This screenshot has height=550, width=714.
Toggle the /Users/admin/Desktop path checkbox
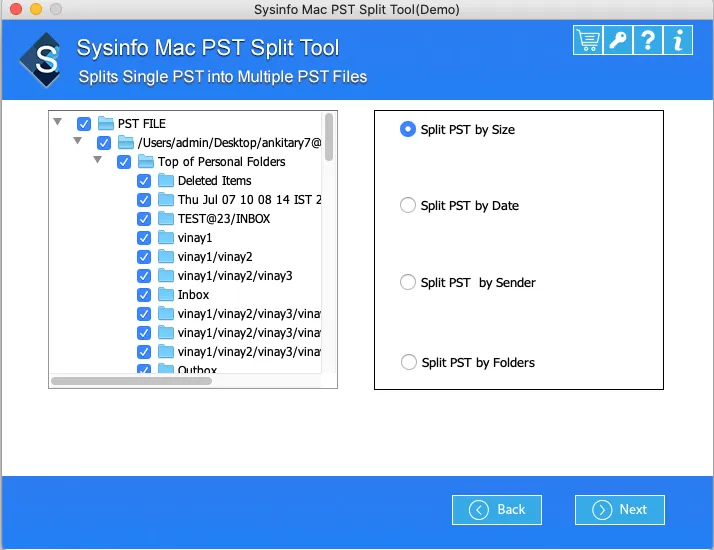pyautogui.click(x=104, y=143)
